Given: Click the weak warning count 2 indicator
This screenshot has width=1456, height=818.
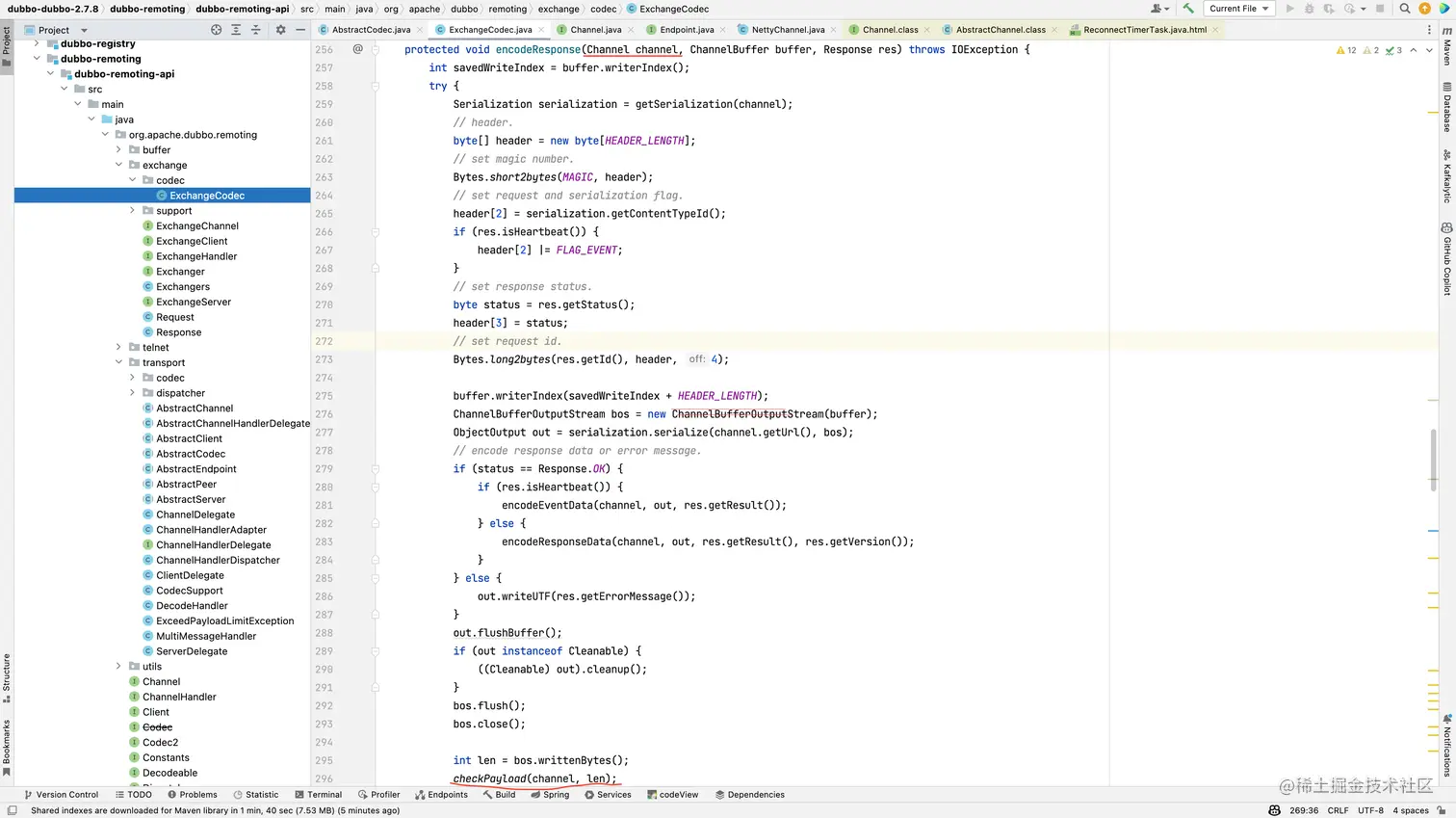Looking at the screenshot, I should click(1371, 50).
